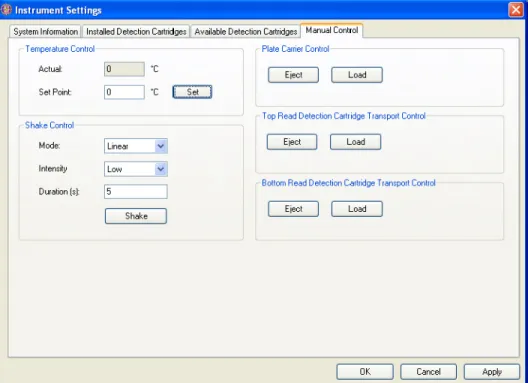Click the Intensity label text

tap(53, 168)
